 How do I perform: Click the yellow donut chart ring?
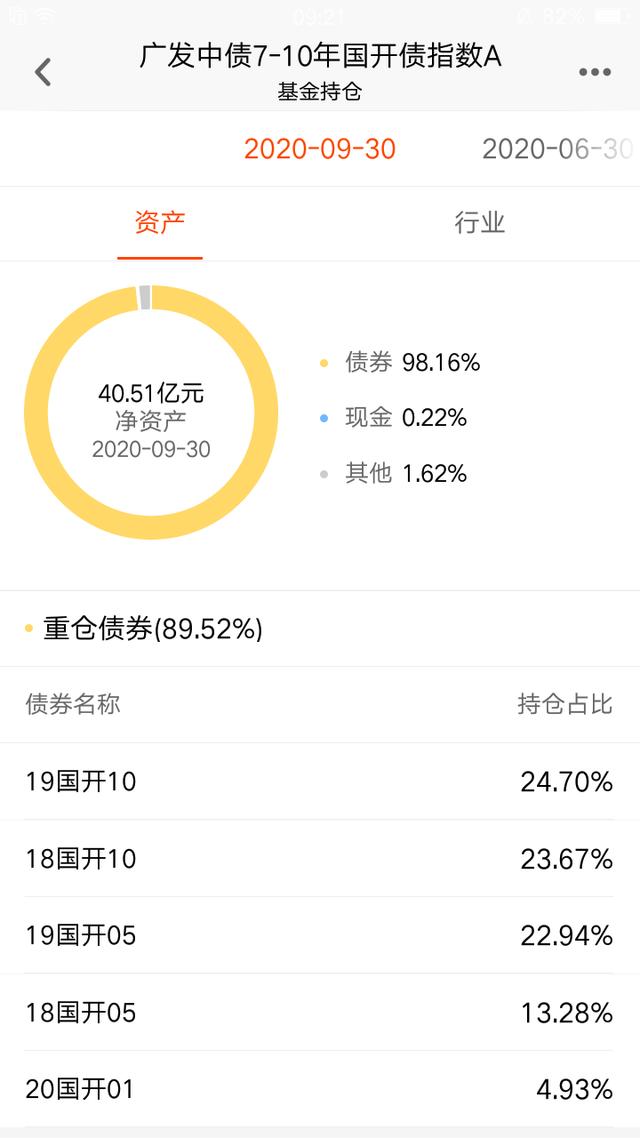click(38, 412)
